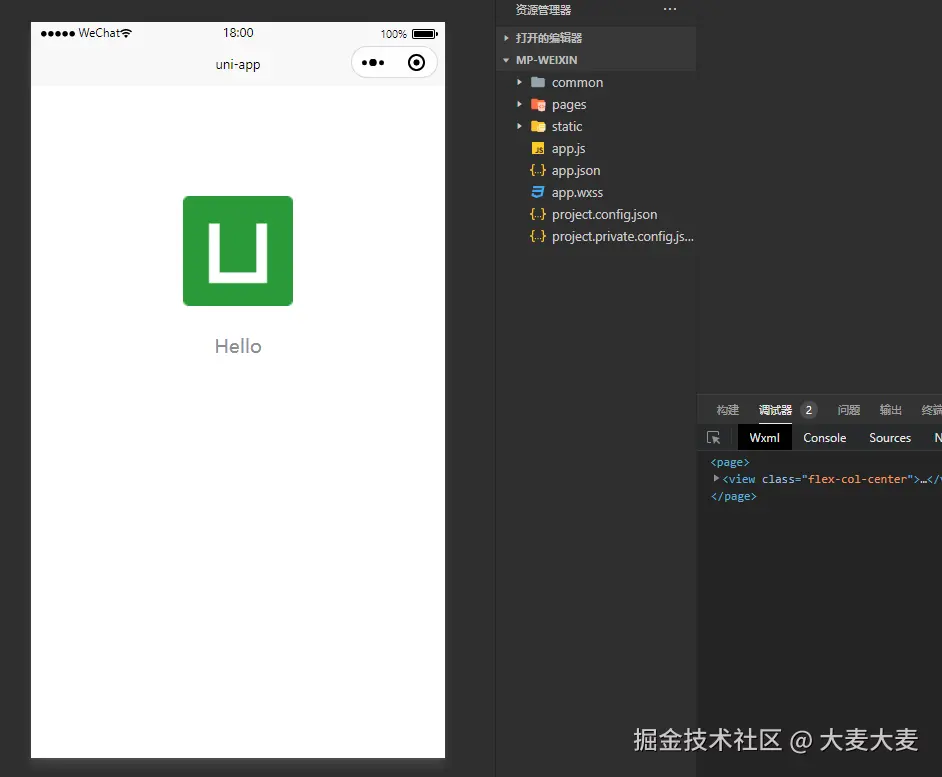The width and height of the screenshot is (942, 777).
Task: Open the app.json file
Action: click(576, 171)
